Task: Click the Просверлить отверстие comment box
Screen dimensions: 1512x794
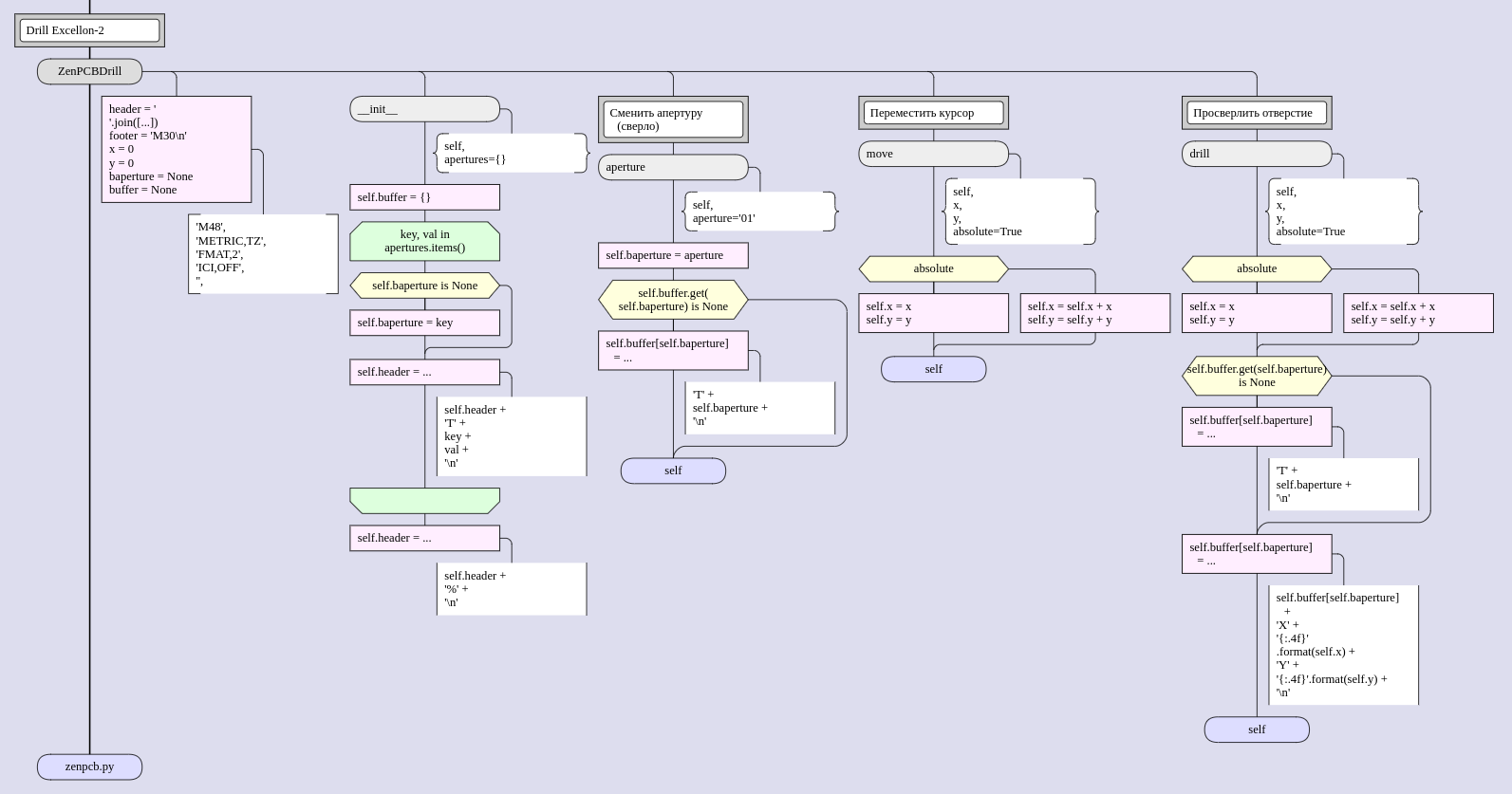Action: (1256, 113)
